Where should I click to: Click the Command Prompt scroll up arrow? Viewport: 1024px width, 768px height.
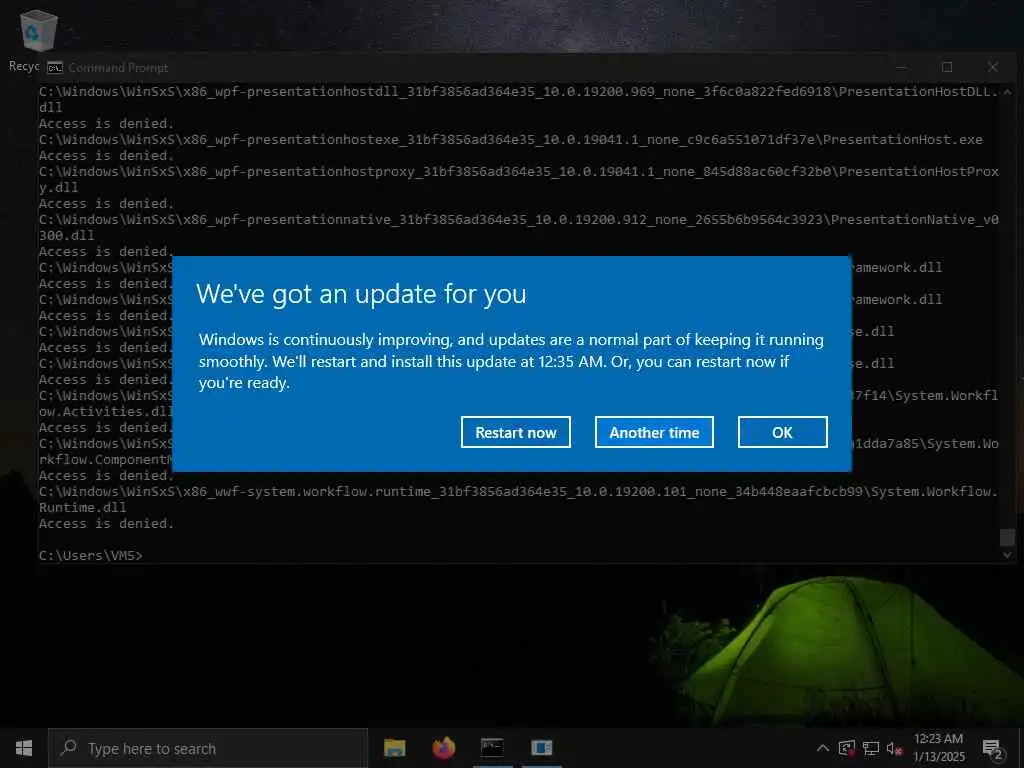tap(1007, 92)
